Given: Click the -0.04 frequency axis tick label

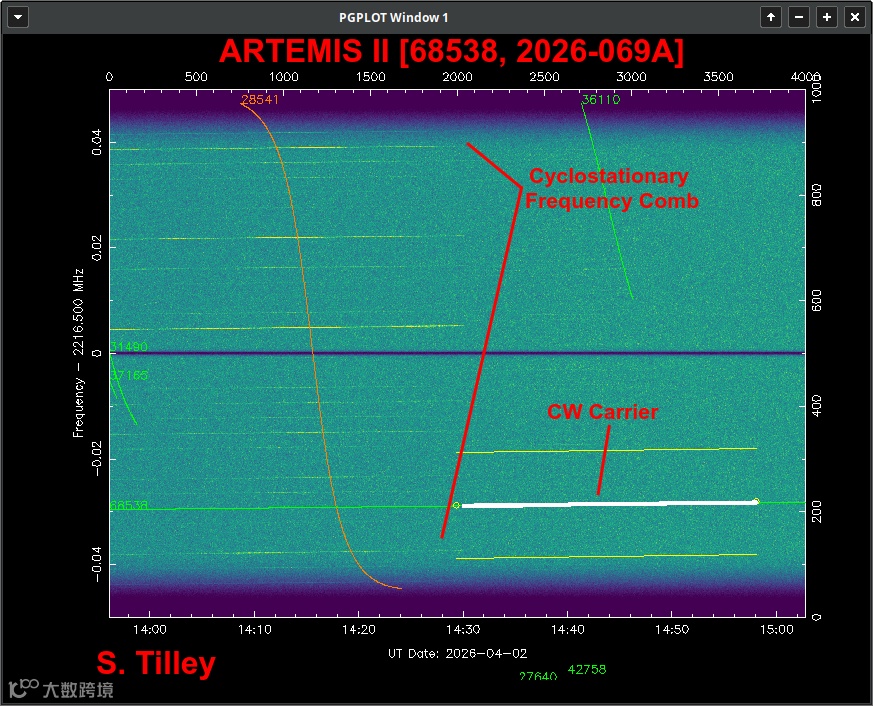Looking at the screenshot, I should tap(97, 564).
